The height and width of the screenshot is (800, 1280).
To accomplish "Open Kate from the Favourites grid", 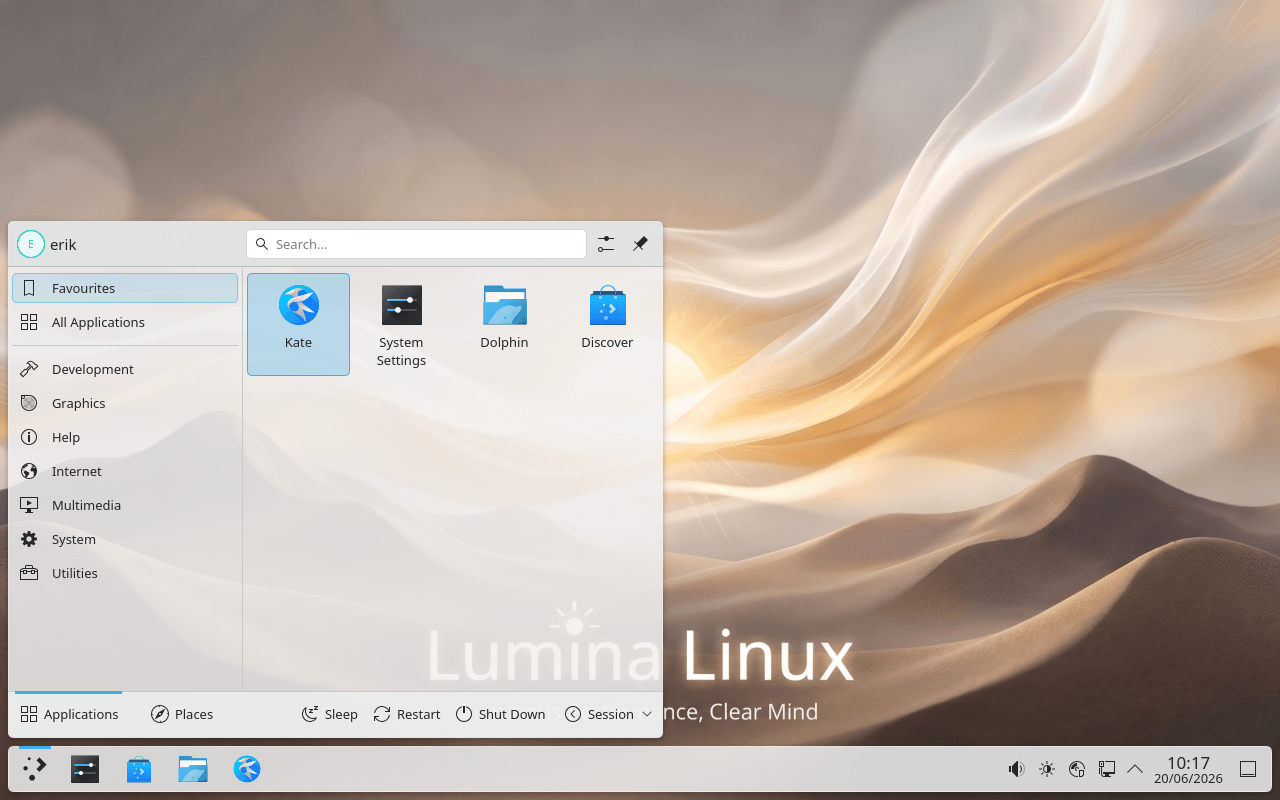I will click(x=298, y=324).
